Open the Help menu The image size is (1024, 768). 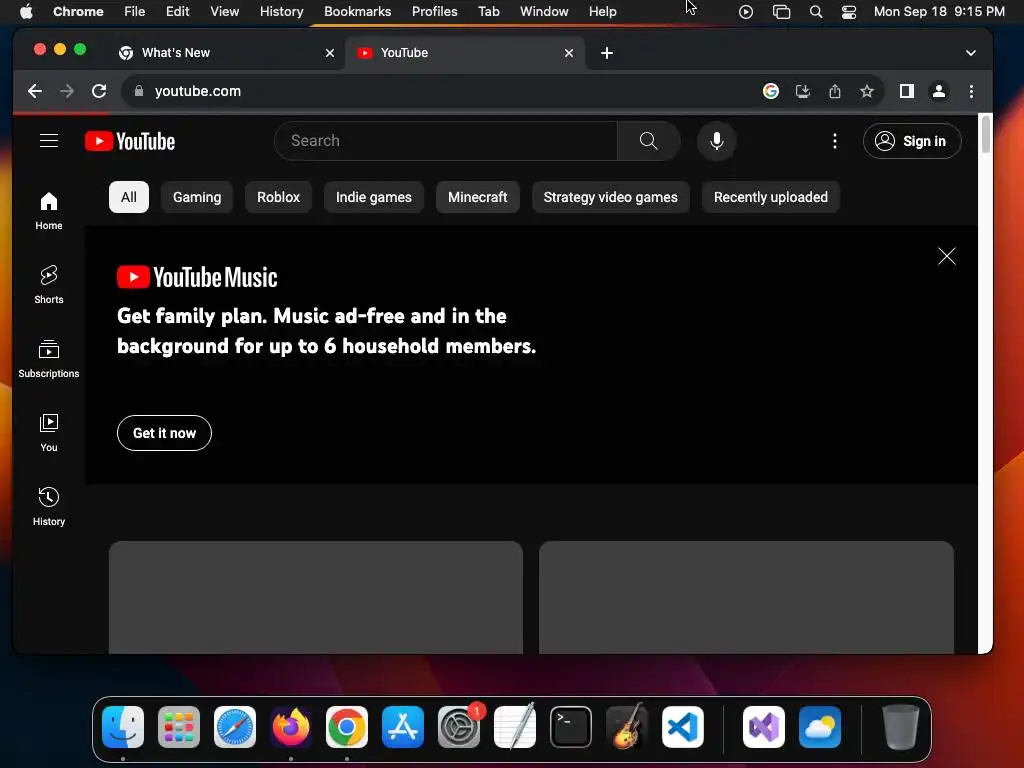(x=602, y=12)
